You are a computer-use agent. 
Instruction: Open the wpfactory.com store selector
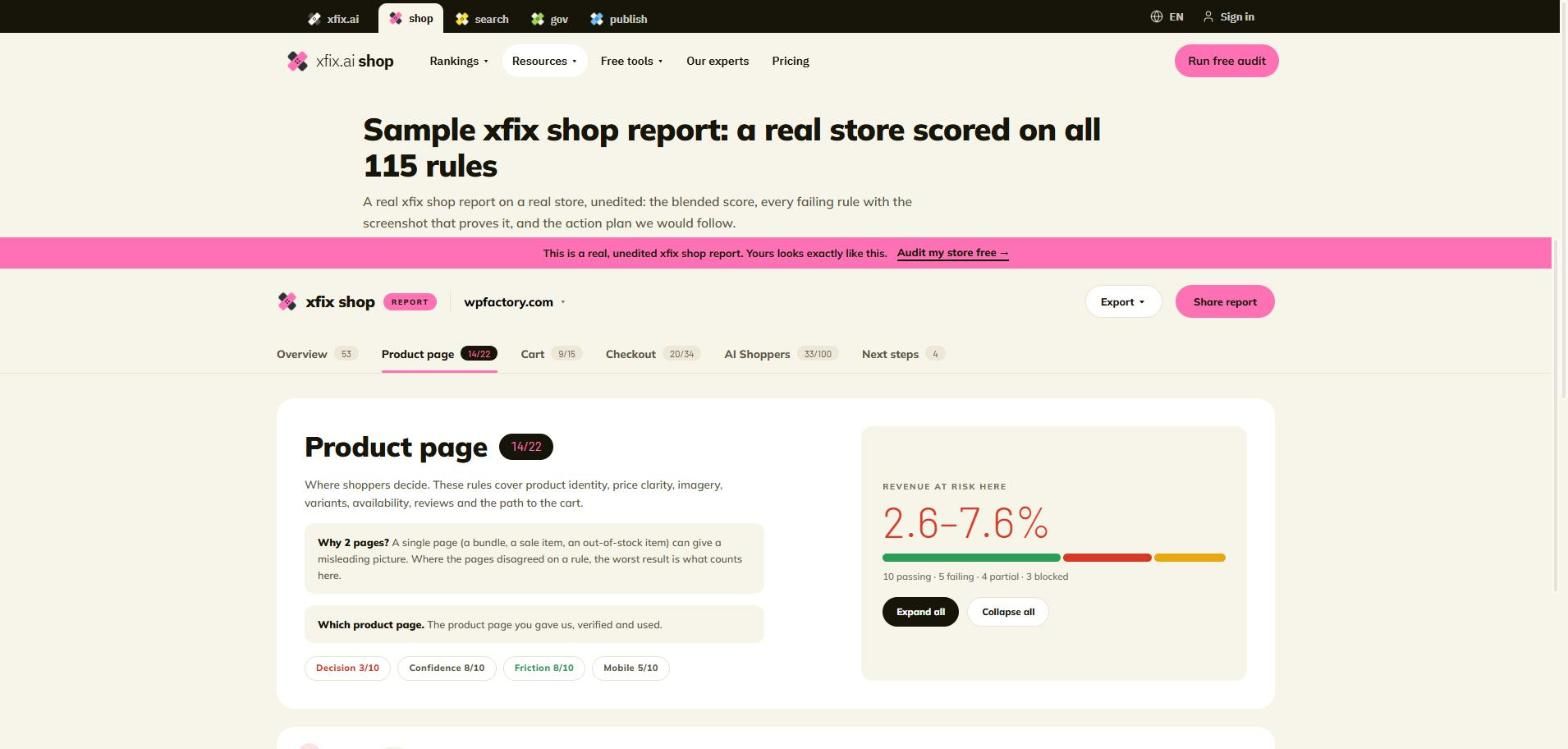[515, 302]
